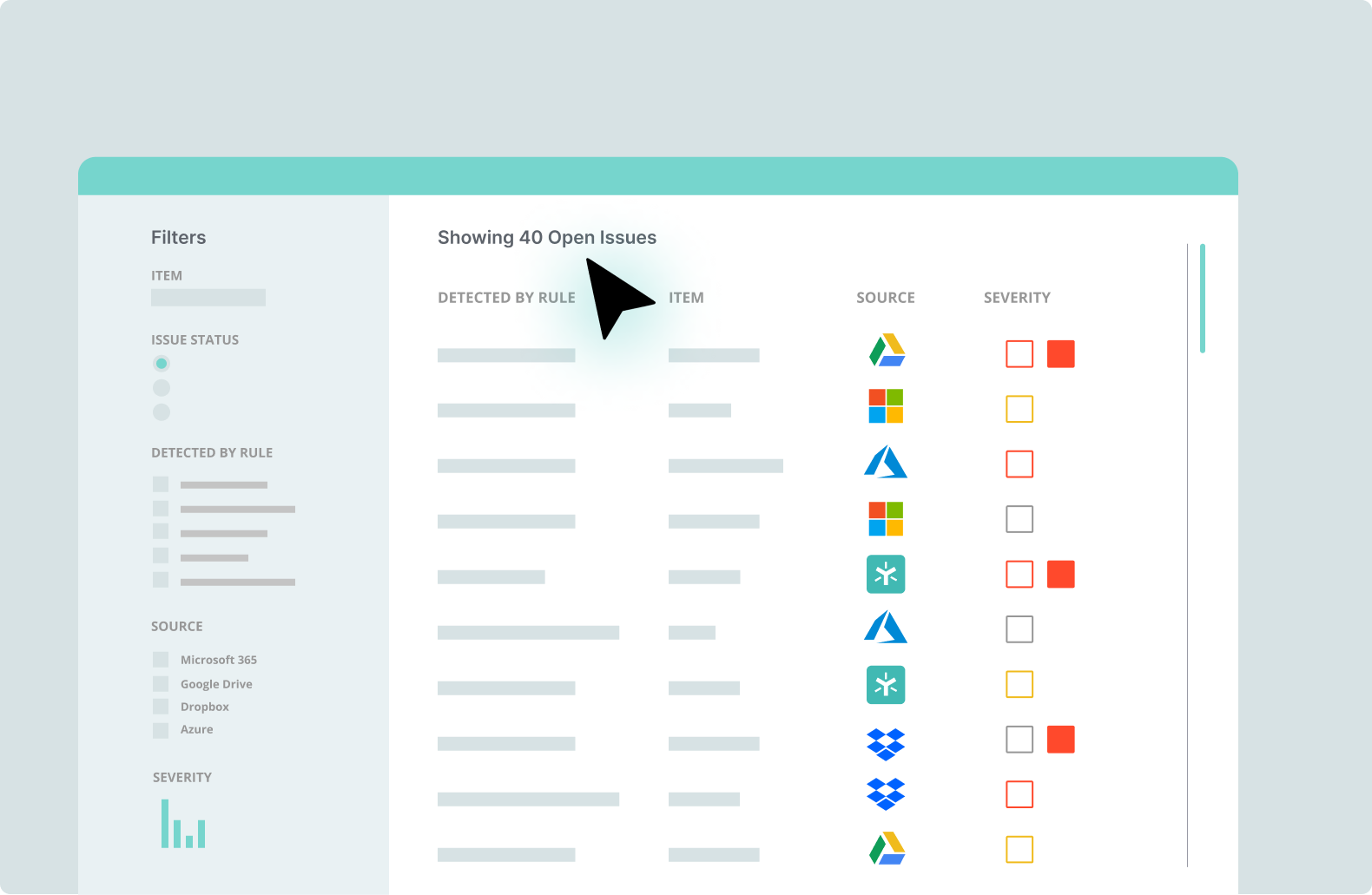Click the upper Dropbox source icon
The width and height of the screenshot is (1372, 895).
tap(886, 744)
